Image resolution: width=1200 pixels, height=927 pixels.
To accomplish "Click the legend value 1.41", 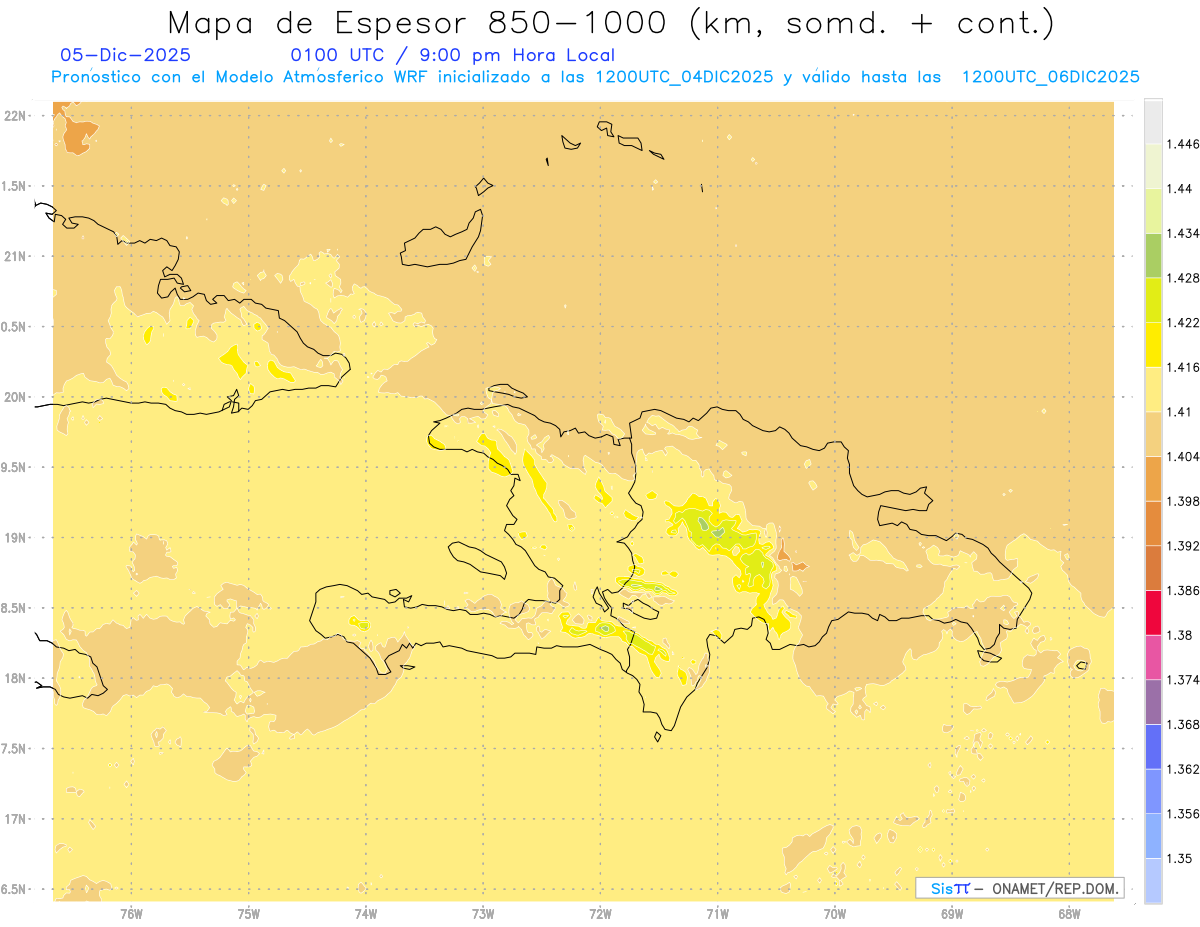I will [1180, 412].
